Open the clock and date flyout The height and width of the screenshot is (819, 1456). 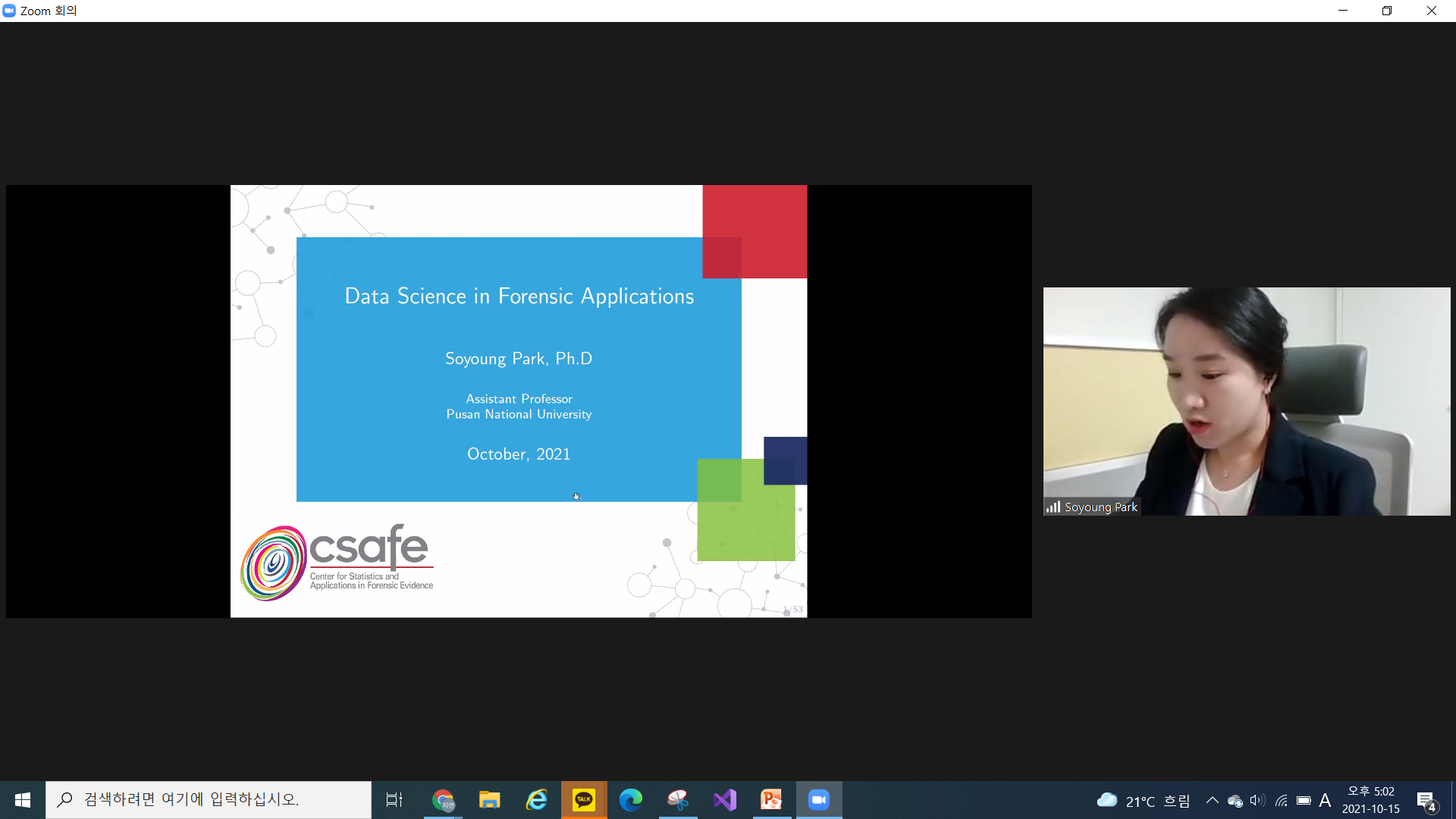point(1370,800)
